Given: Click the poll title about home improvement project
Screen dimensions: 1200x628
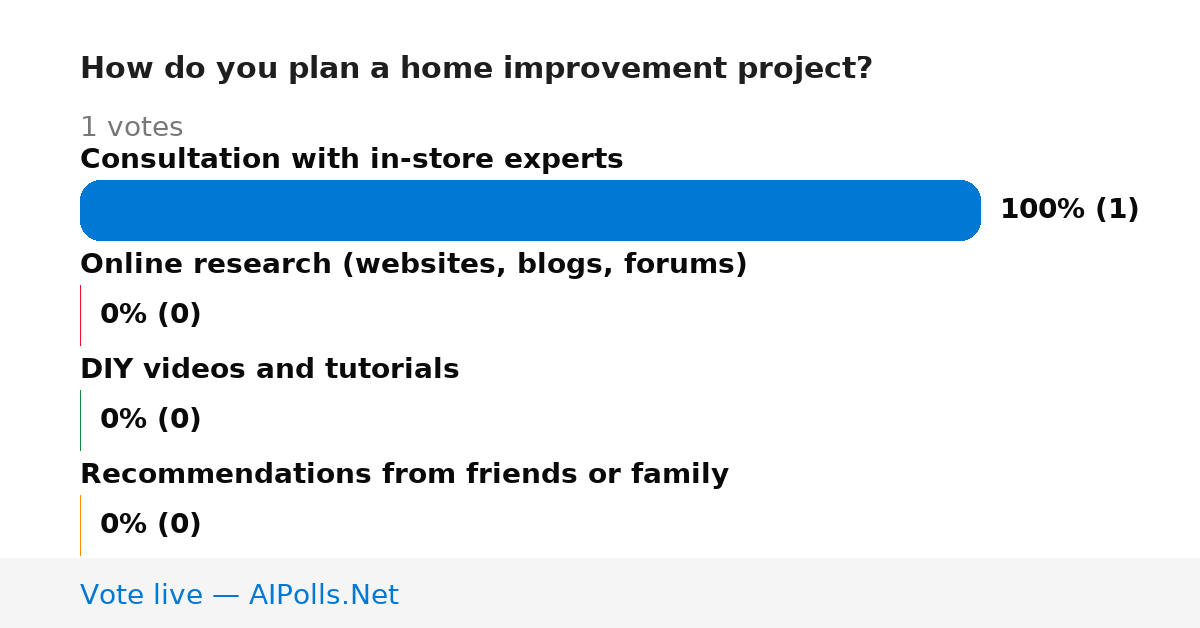Looking at the screenshot, I should point(476,69).
